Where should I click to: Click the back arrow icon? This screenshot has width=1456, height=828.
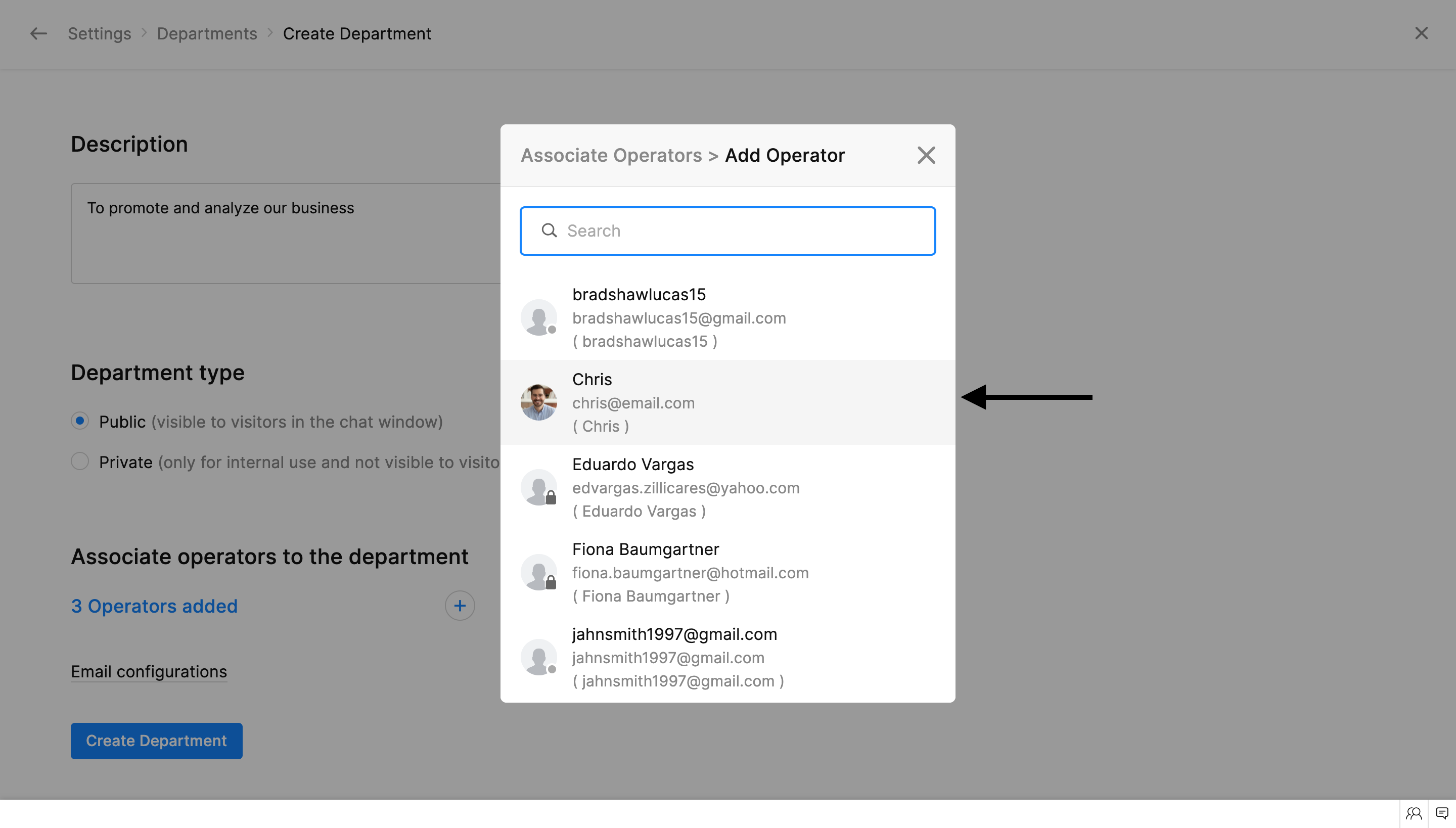[38, 33]
